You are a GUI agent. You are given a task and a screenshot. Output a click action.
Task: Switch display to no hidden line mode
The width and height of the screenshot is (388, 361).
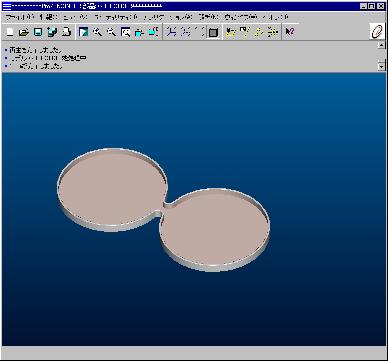click(199, 32)
